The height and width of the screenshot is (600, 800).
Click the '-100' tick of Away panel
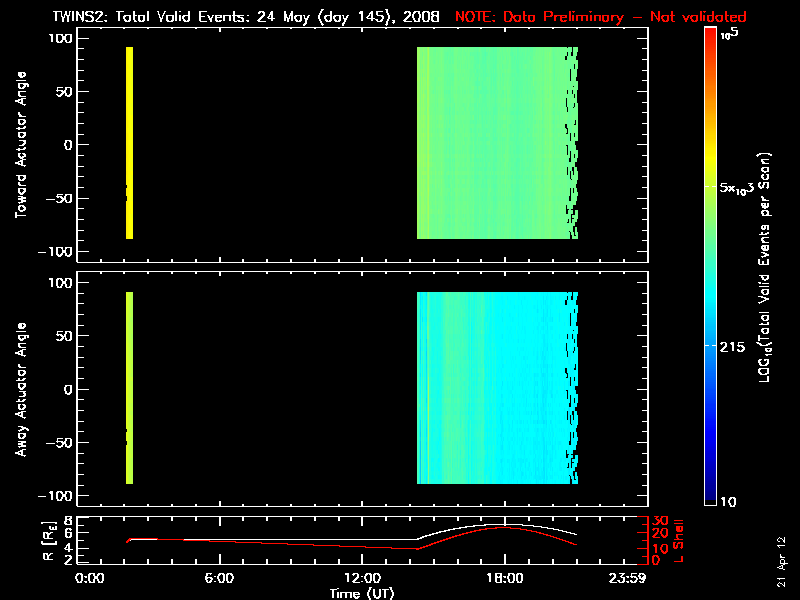(55, 496)
